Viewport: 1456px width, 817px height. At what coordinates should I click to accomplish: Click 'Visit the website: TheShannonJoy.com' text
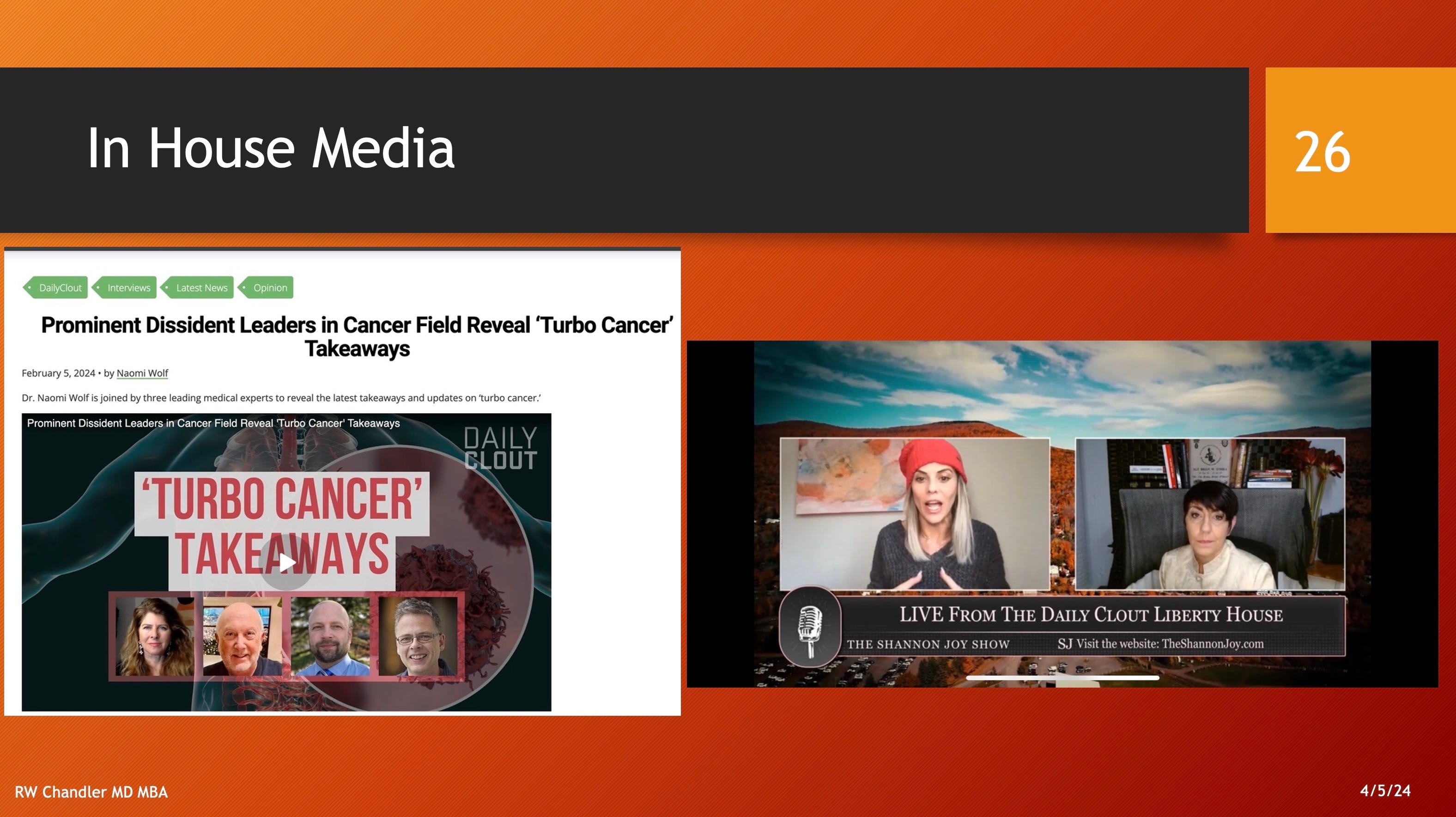click(1170, 643)
